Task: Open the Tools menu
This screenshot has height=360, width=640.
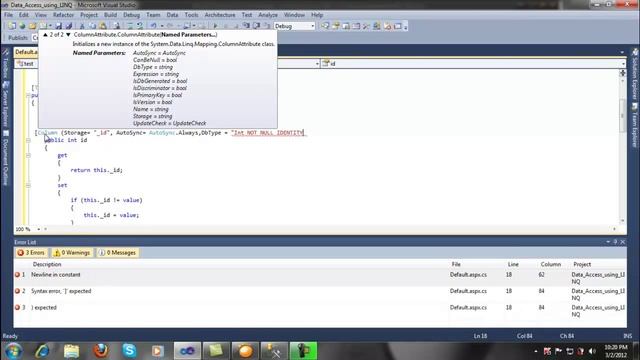Action: tap(191, 15)
